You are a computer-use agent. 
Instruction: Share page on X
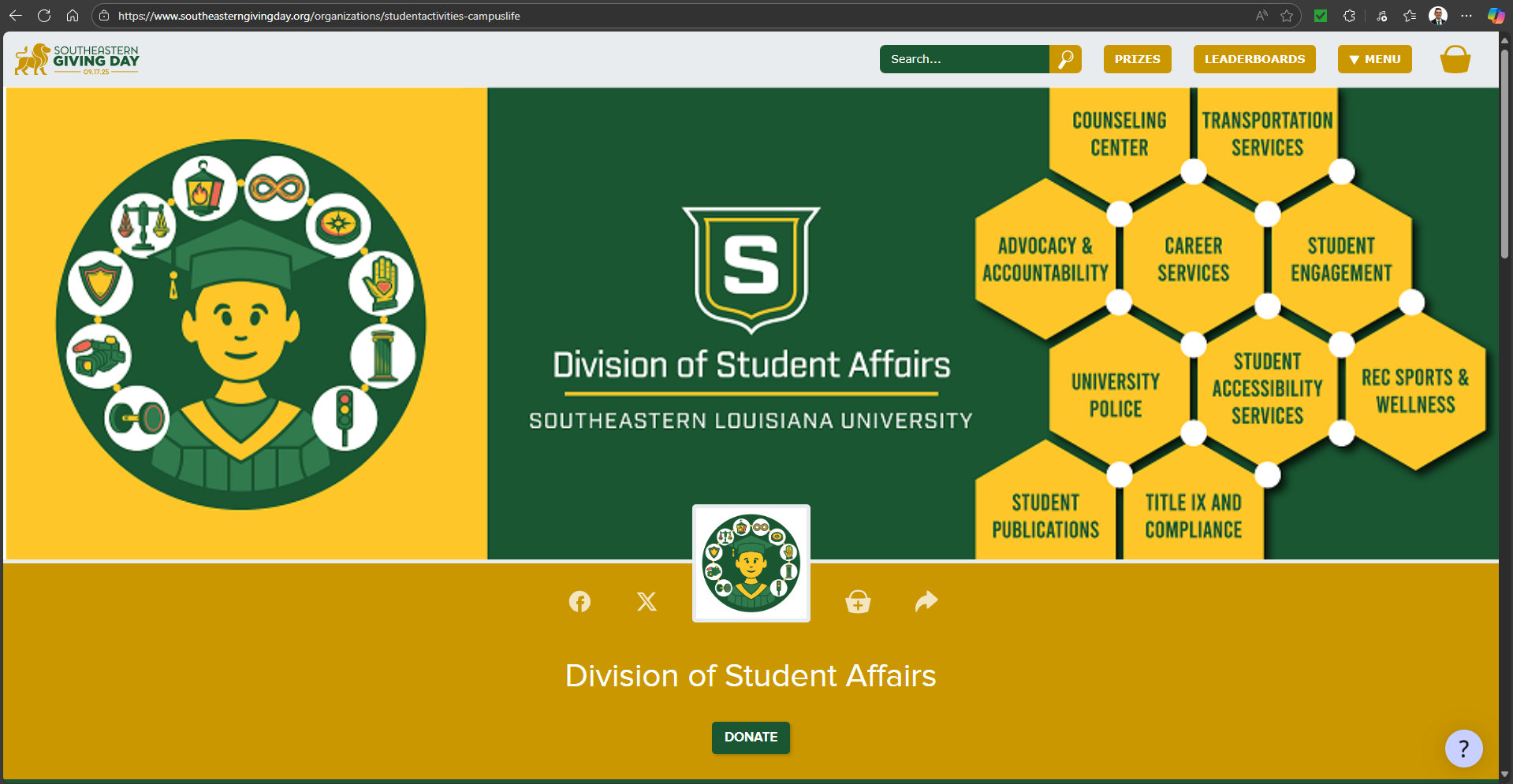[x=647, y=602]
